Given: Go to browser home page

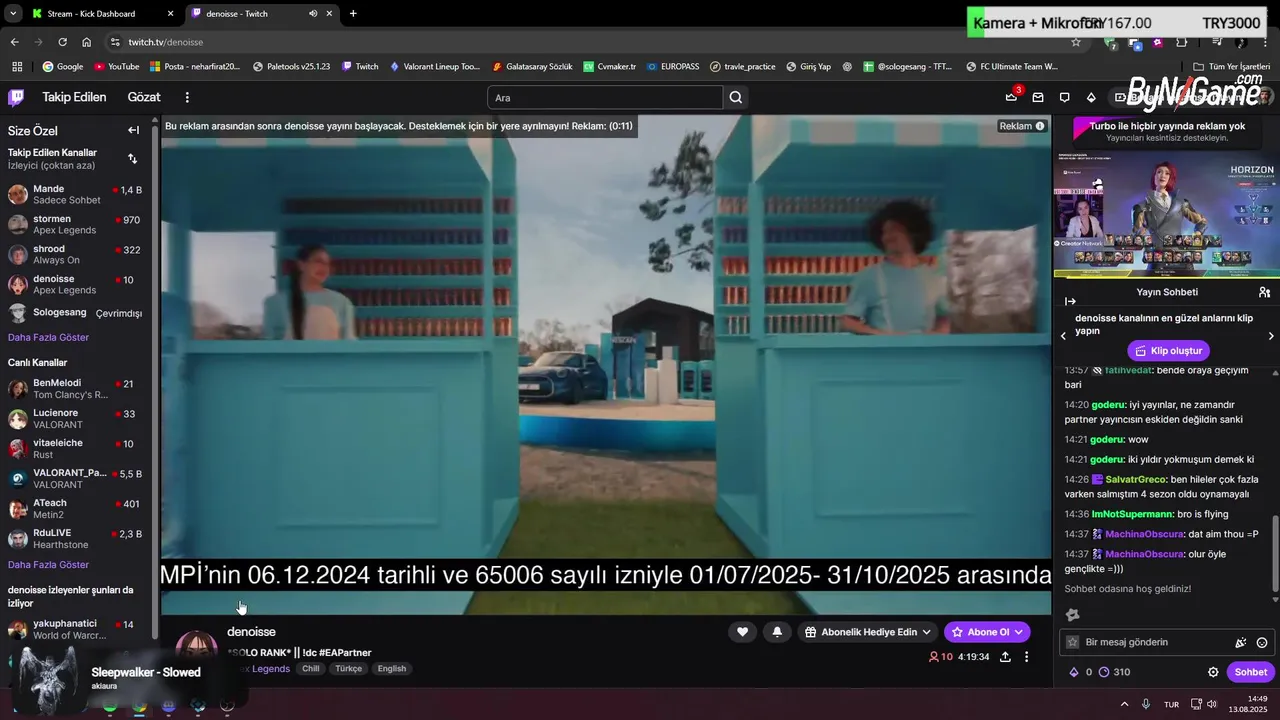Looking at the screenshot, I should (87, 42).
